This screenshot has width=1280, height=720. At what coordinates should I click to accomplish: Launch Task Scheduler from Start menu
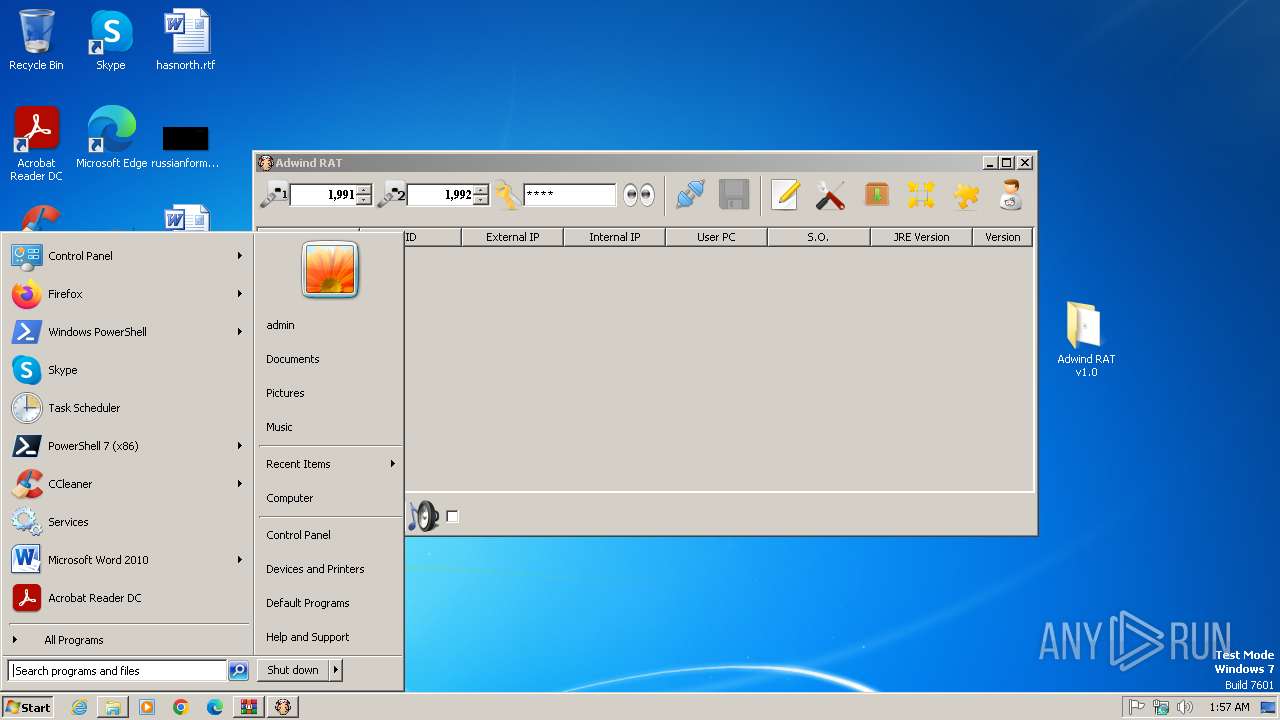pos(128,408)
